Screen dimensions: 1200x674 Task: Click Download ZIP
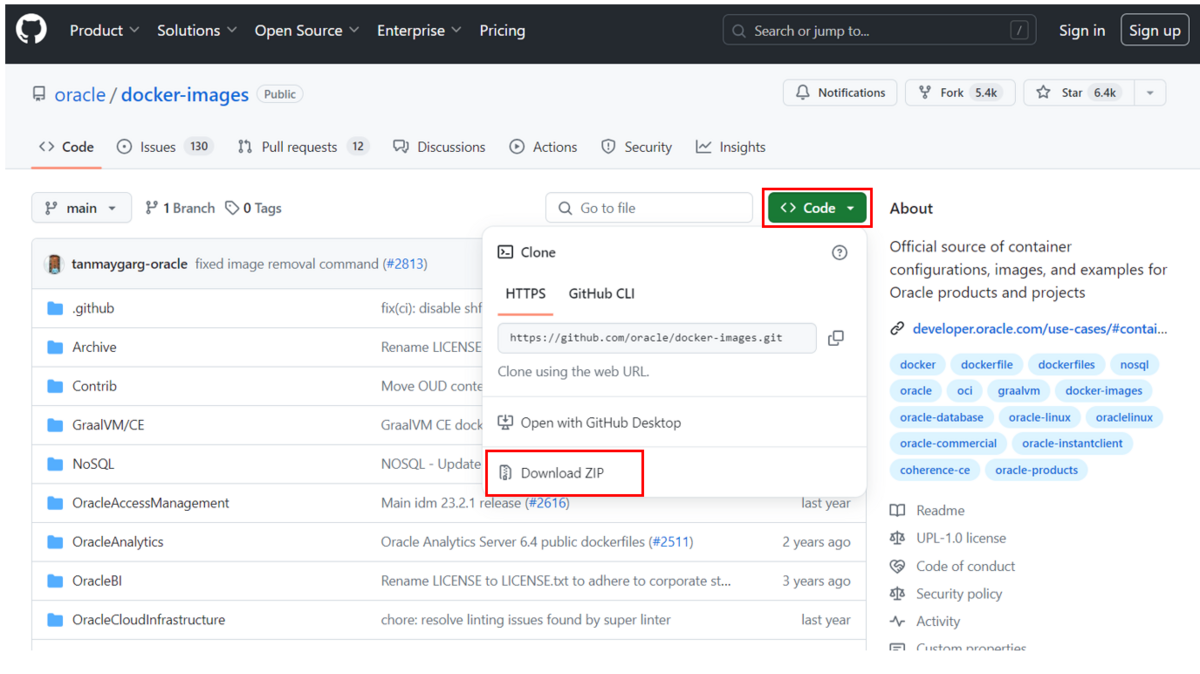[x=561, y=473]
